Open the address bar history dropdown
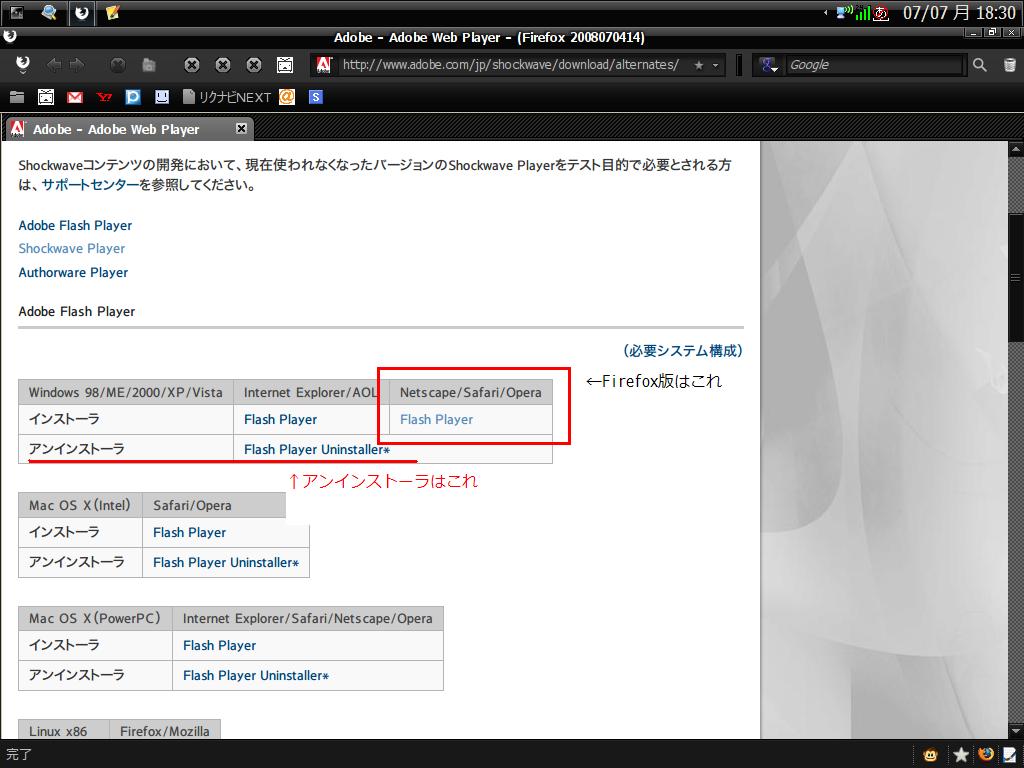The width and height of the screenshot is (1024, 768). click(715, 65)
